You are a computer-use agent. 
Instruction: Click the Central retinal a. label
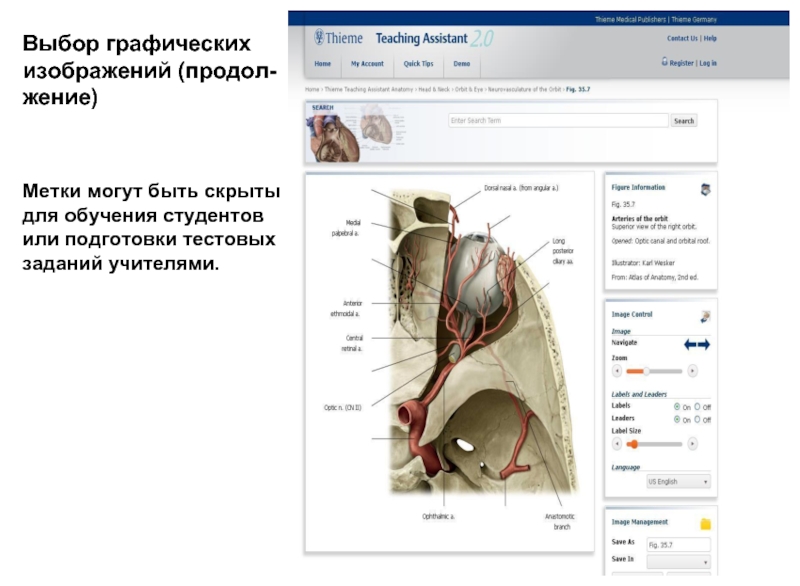point(352,343)
